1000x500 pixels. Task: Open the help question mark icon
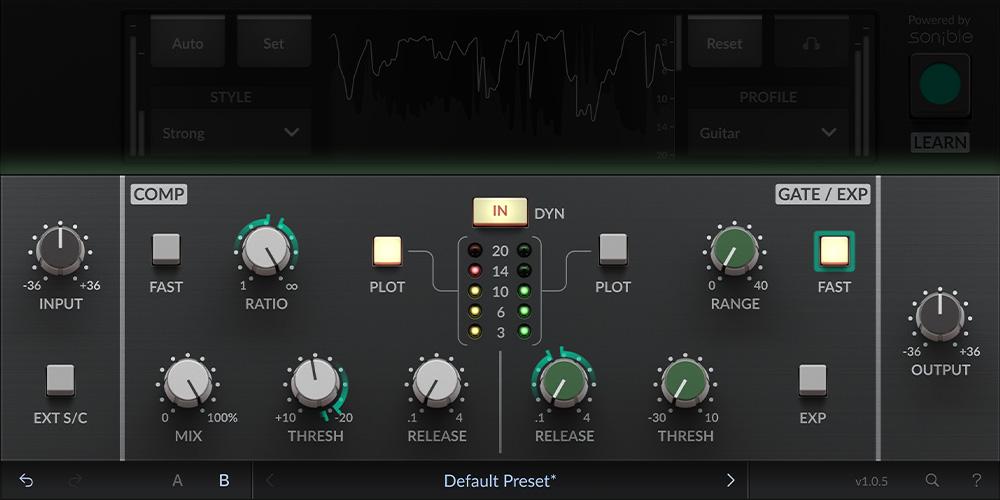pyautogui.click(x=976, y=480)
